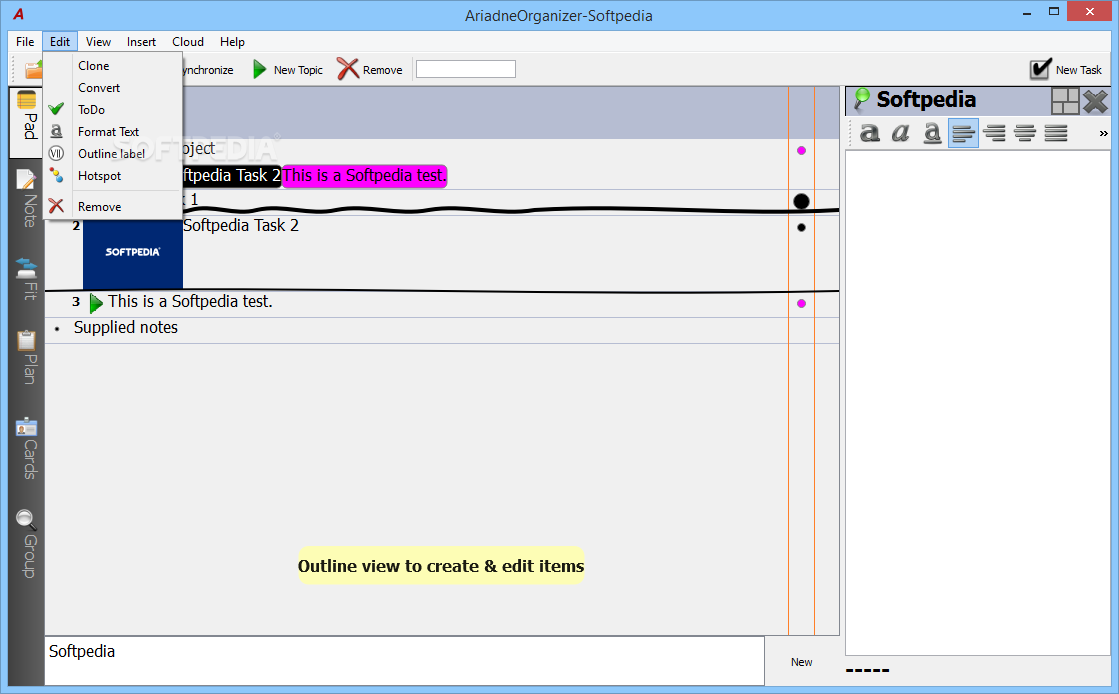Click the New Topic toolbar button
Screen dimensions: 1119x694
(287, 70)
